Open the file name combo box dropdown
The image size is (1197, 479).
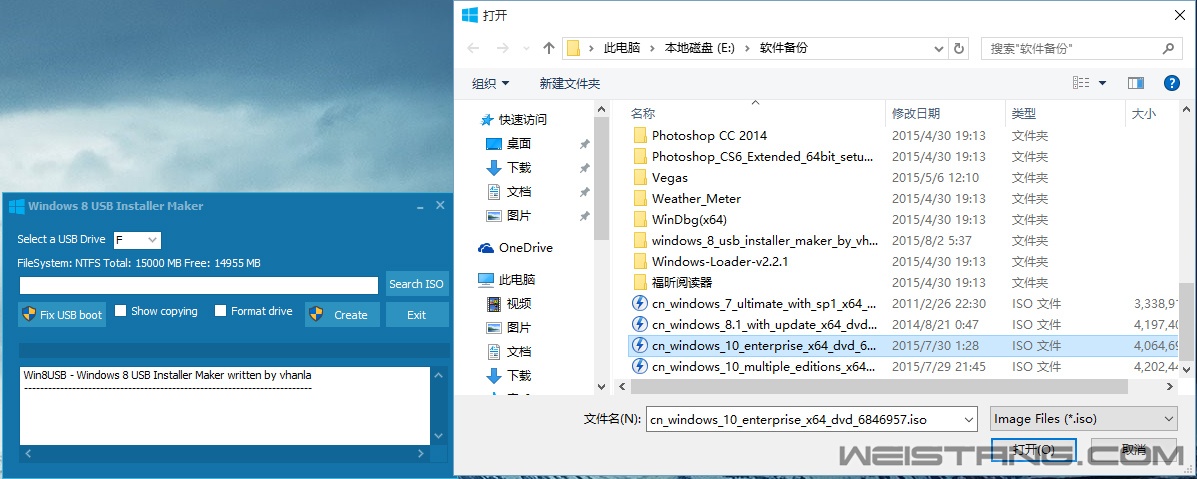970,419
